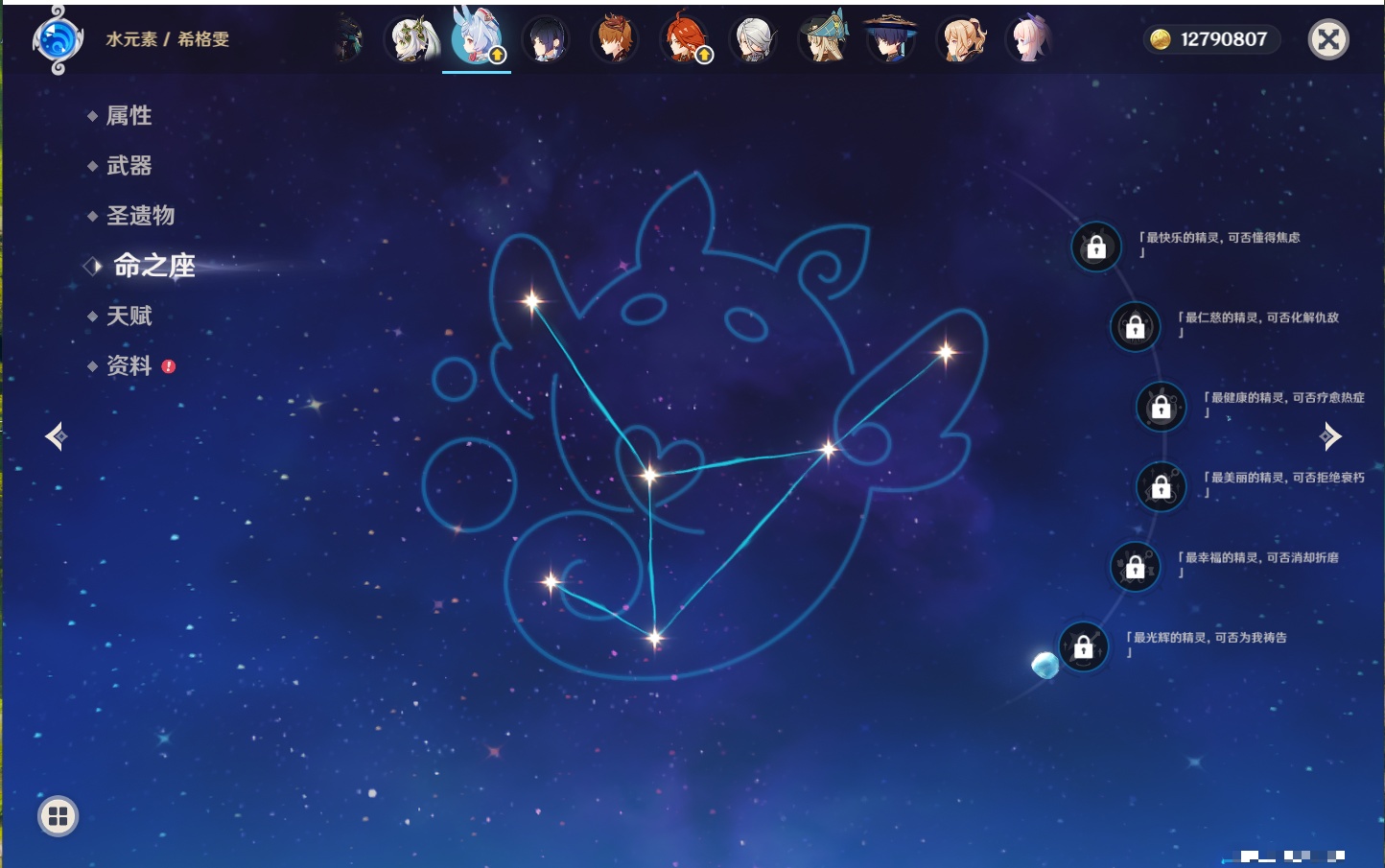The width and height of the screenshot is (1385, 868).
Task: Open the locked node for 最光辉的精灵
Action: [x=1083, y=647]
